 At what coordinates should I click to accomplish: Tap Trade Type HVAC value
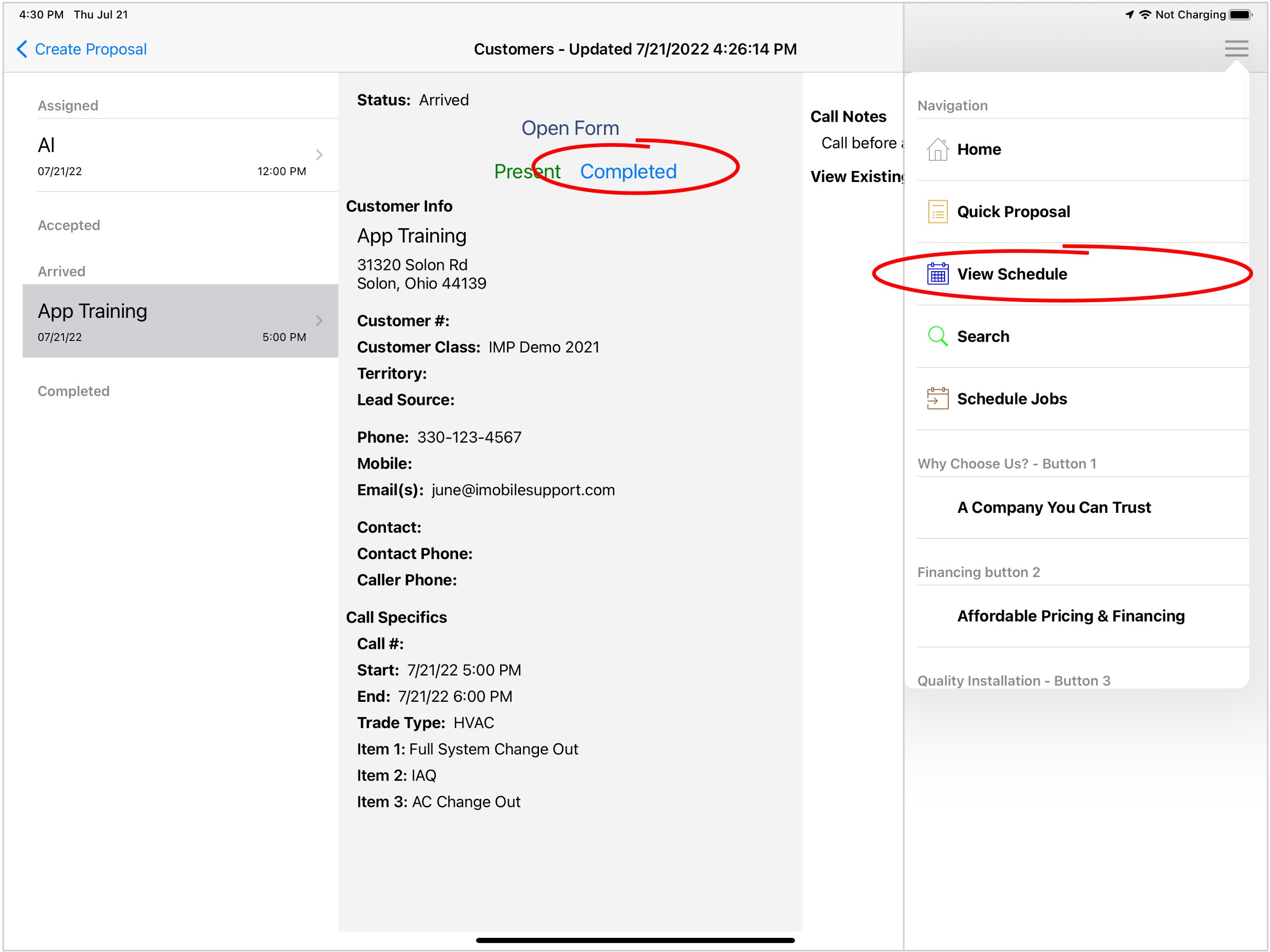(x=474, y=723)
